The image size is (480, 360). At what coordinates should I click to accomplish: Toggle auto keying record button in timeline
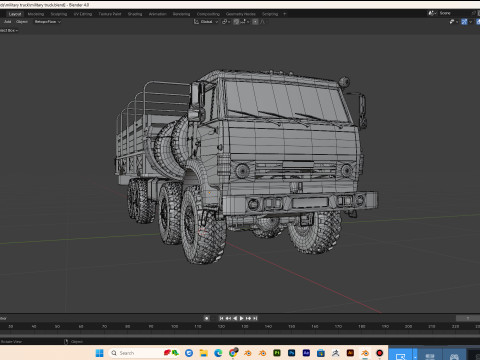pos(207,318)
